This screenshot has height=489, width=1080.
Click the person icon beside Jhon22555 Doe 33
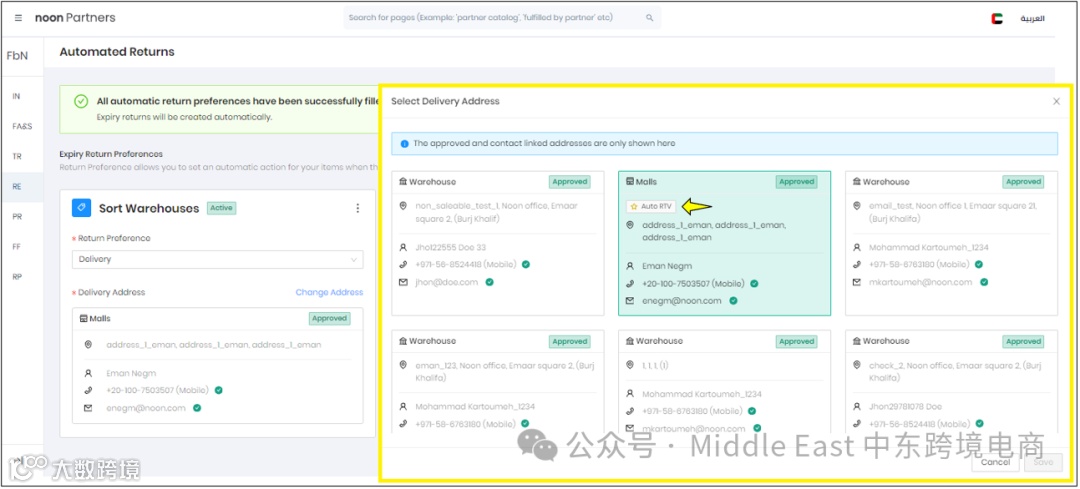pyautogui.click(x=403, y=247)
